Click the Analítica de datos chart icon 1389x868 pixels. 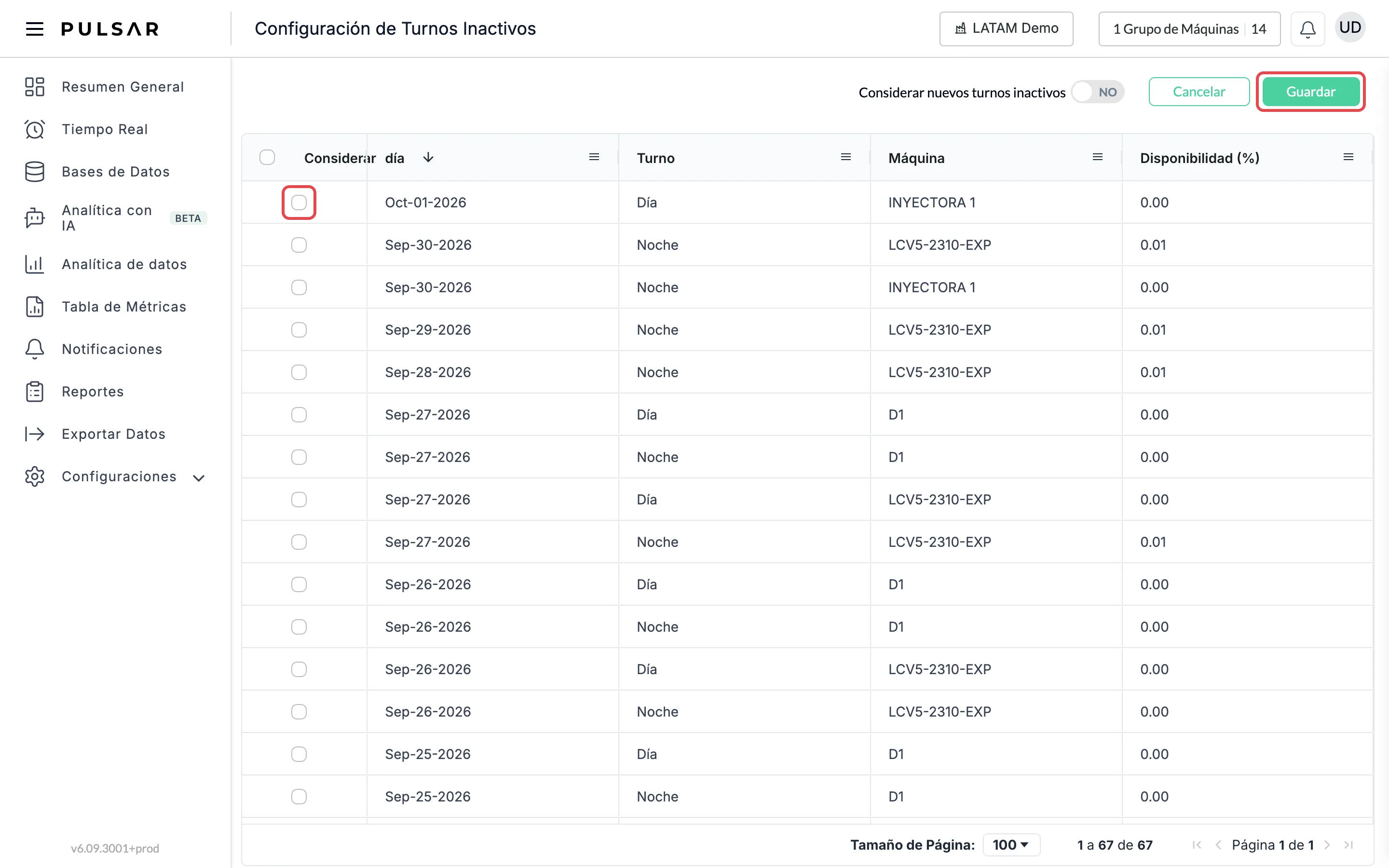point(34,264)
